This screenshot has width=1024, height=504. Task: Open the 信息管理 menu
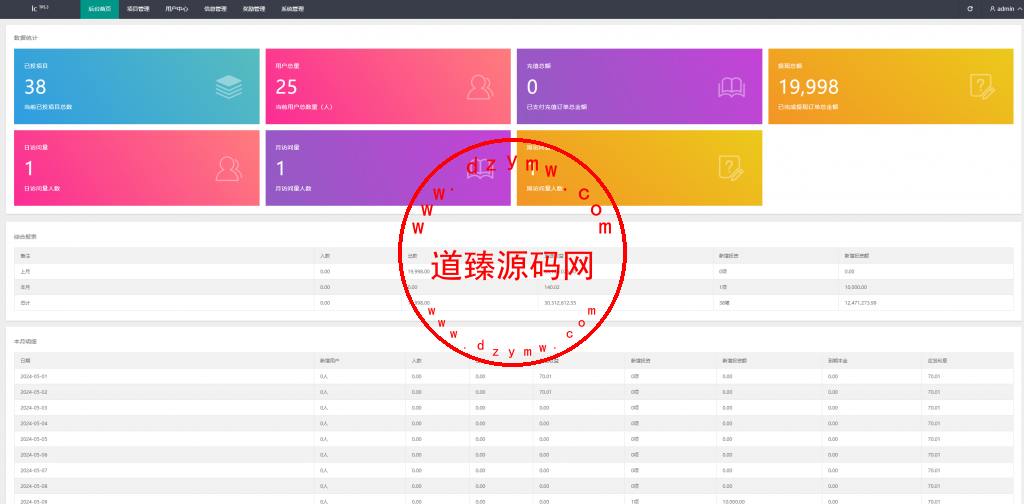pos(215,9)
